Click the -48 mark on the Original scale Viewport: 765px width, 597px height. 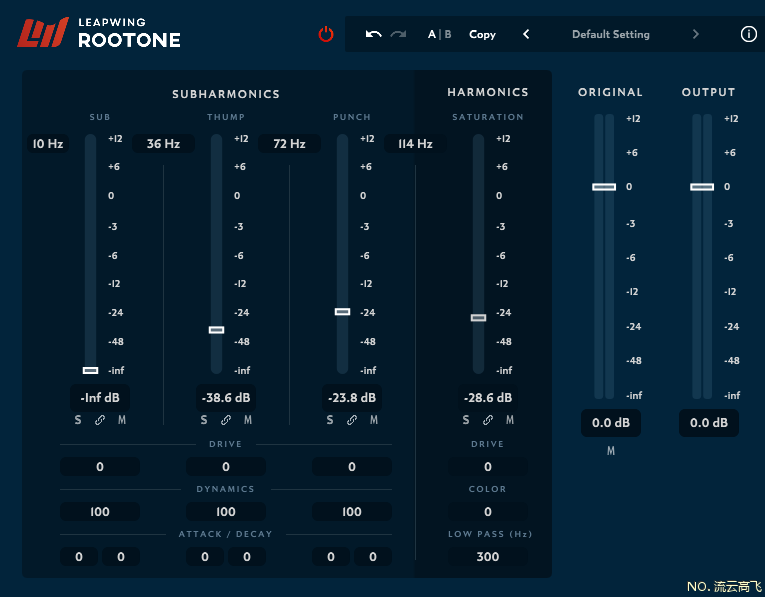point(634,361)
